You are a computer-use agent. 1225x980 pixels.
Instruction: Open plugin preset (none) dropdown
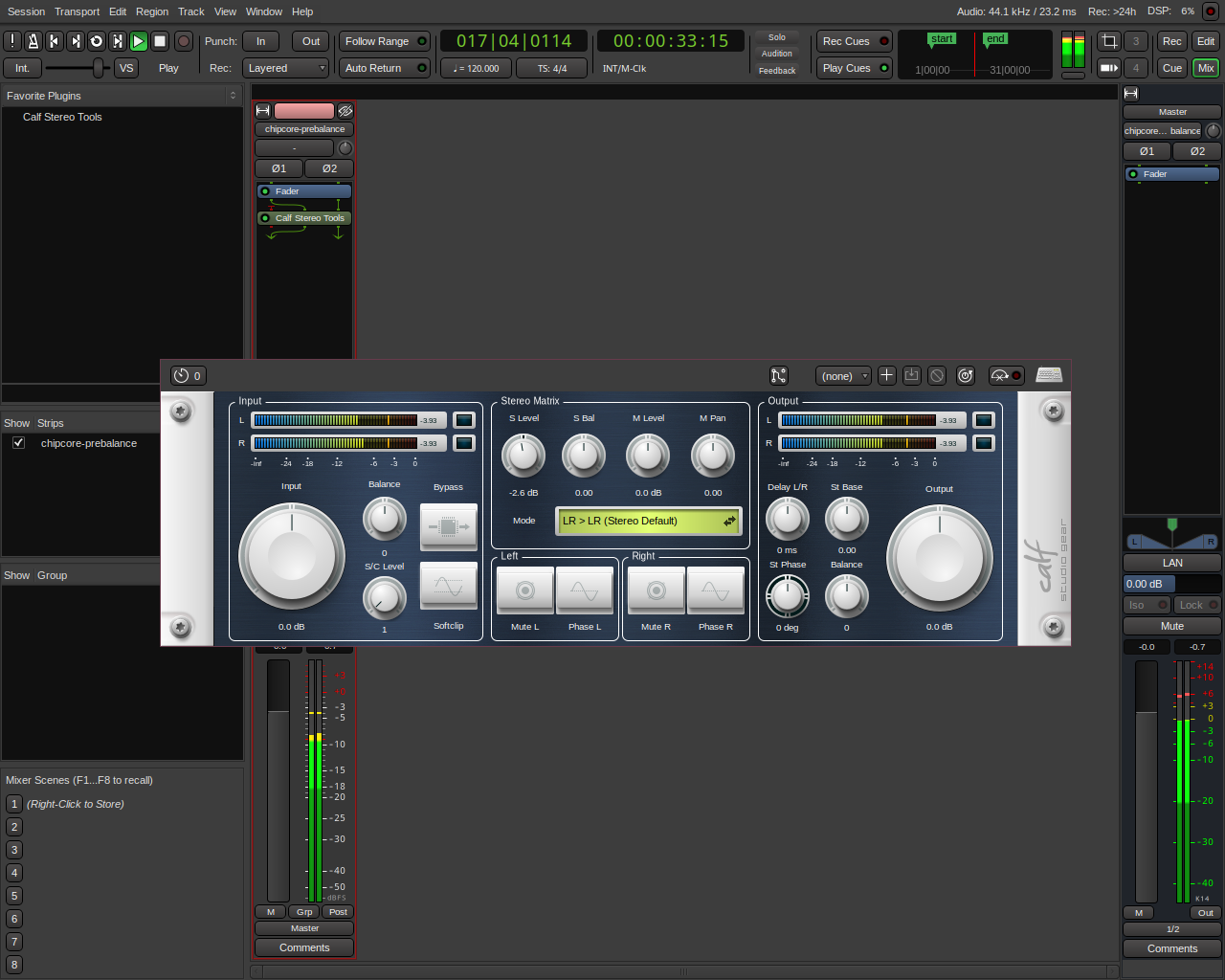843,376
